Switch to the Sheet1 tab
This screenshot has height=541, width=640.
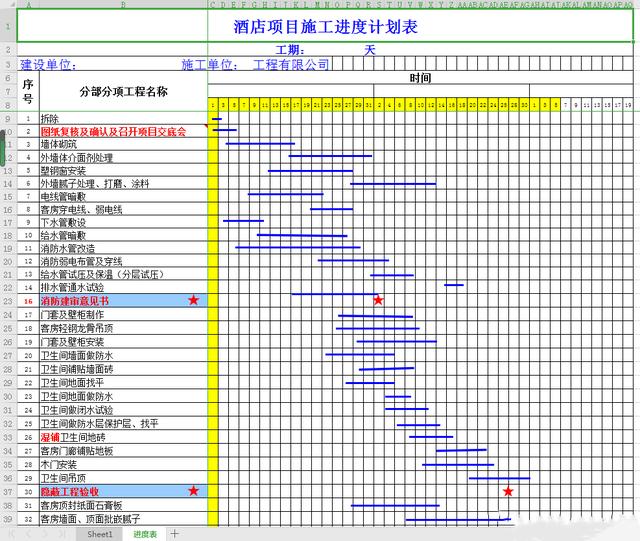[x=100, y=534]
